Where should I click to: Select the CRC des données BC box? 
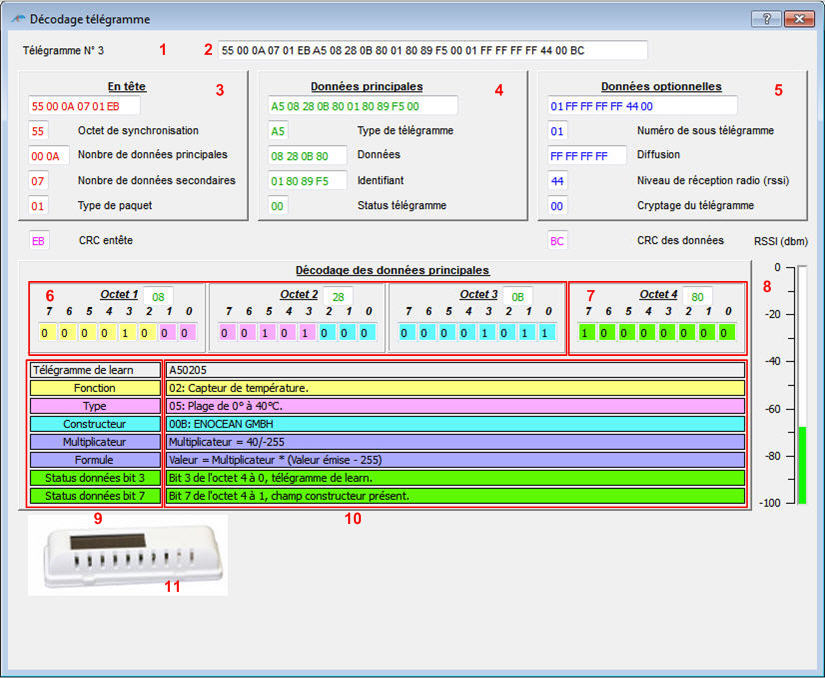coord(557,240)
